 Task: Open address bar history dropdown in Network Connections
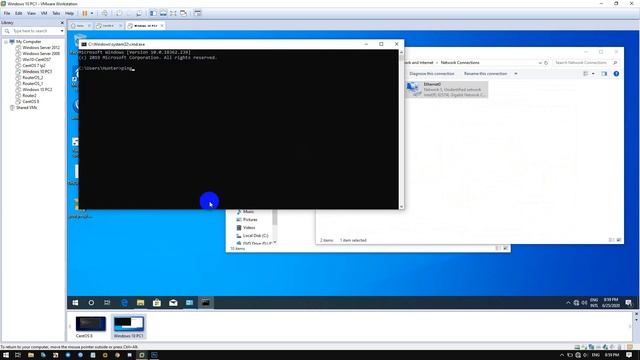point(540,63)
